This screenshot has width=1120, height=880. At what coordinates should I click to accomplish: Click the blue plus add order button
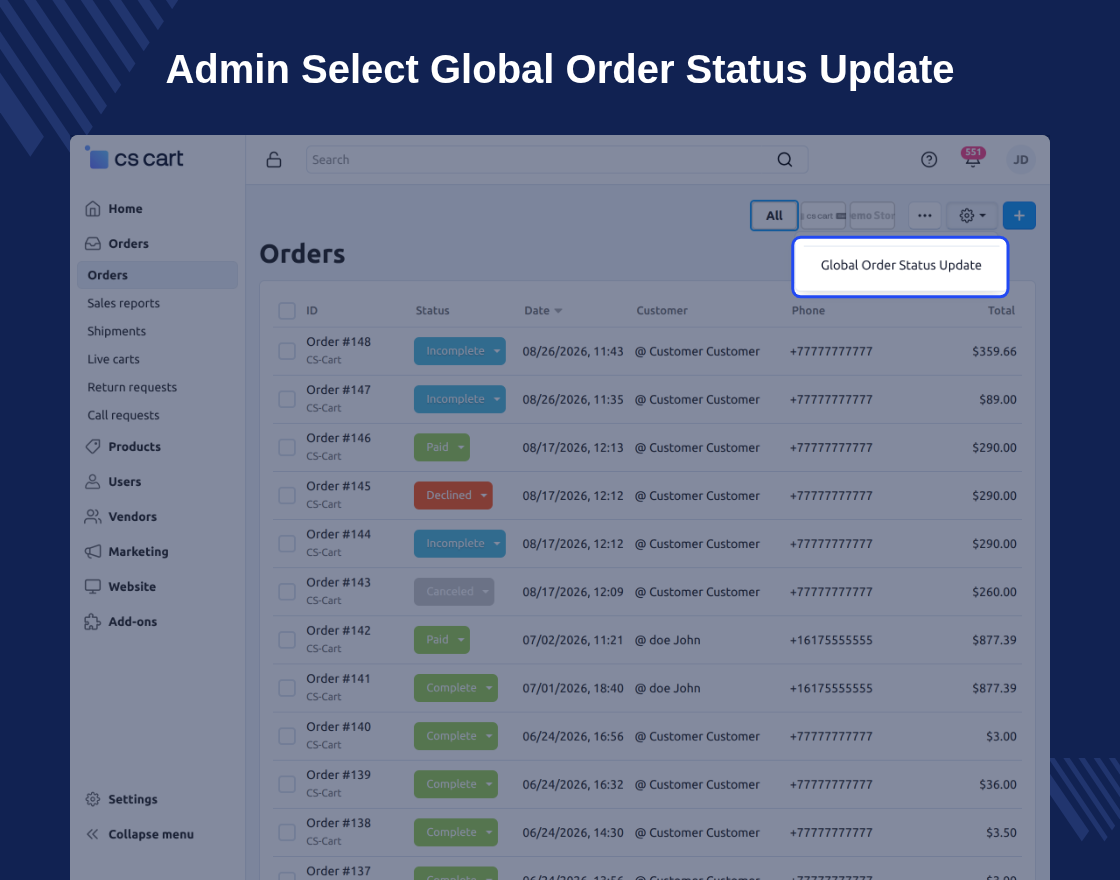1019,216
